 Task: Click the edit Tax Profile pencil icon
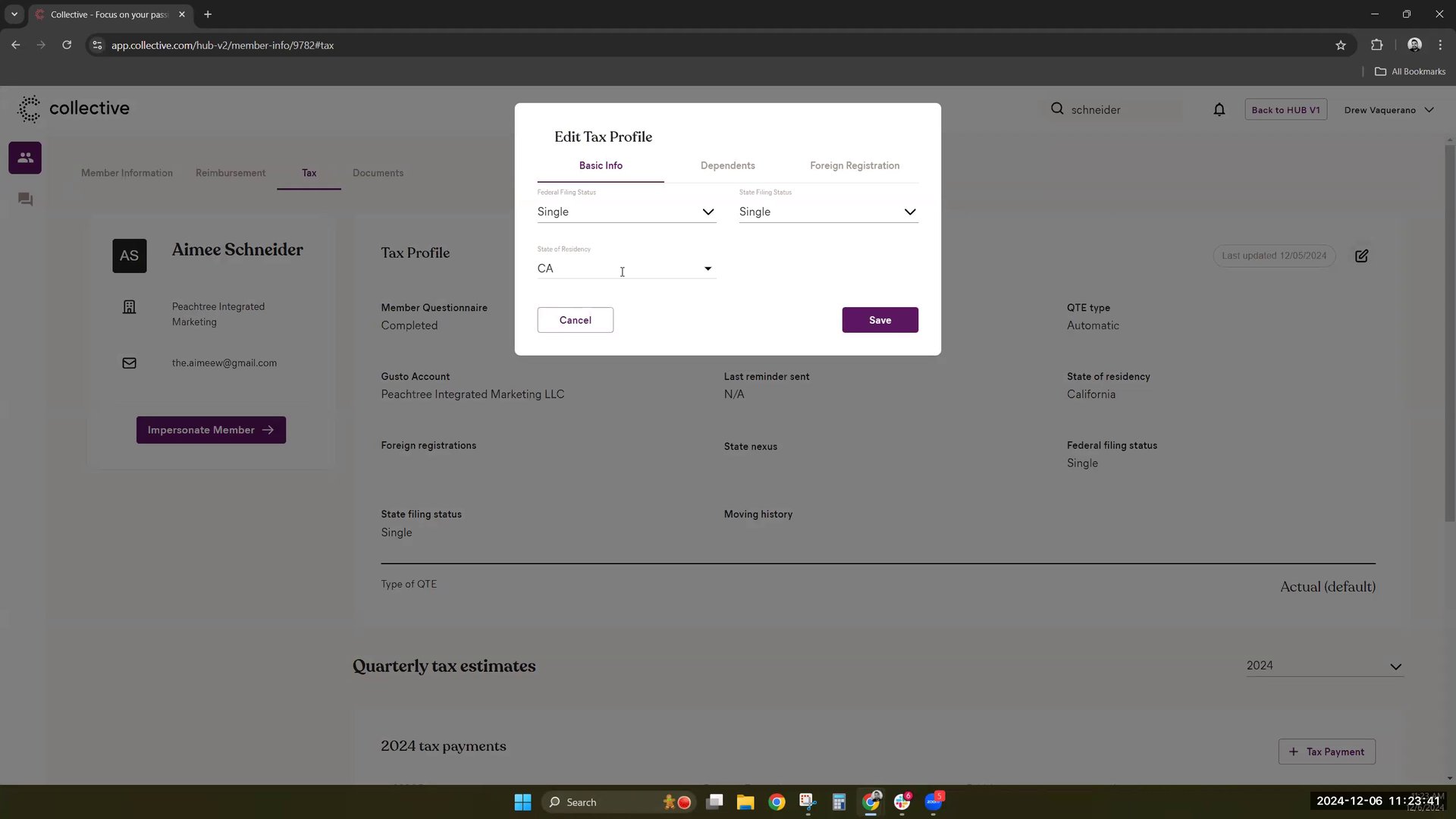tap(1361, 256)
